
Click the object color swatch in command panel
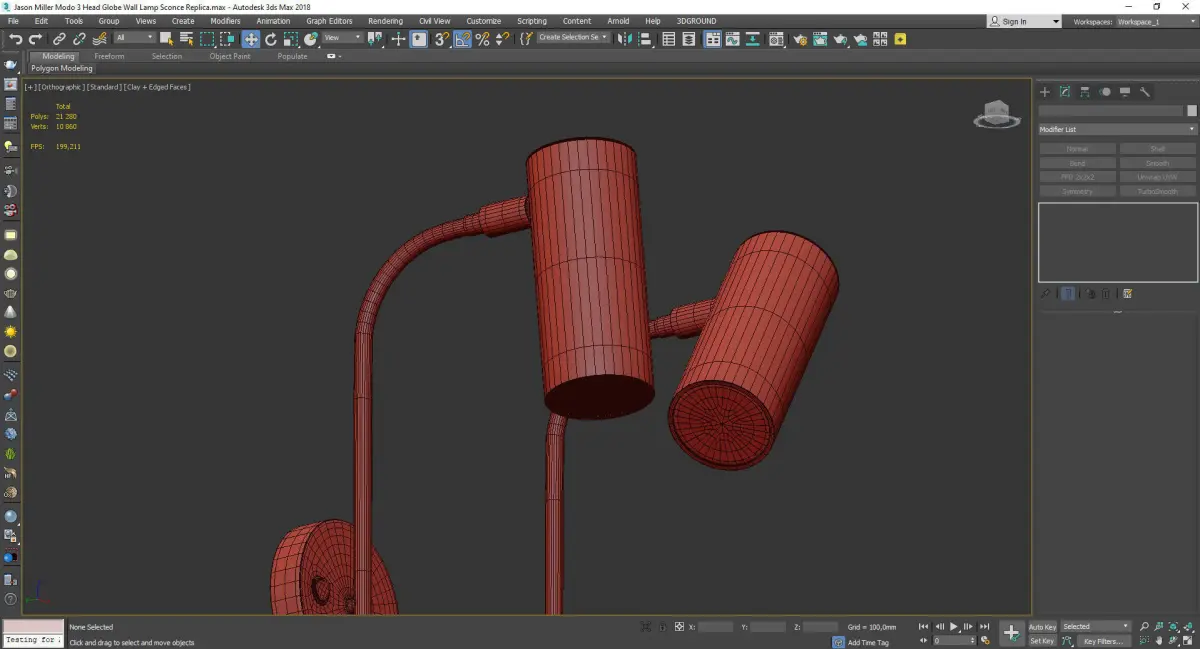pyautogui.click(x=1191, y=111)
